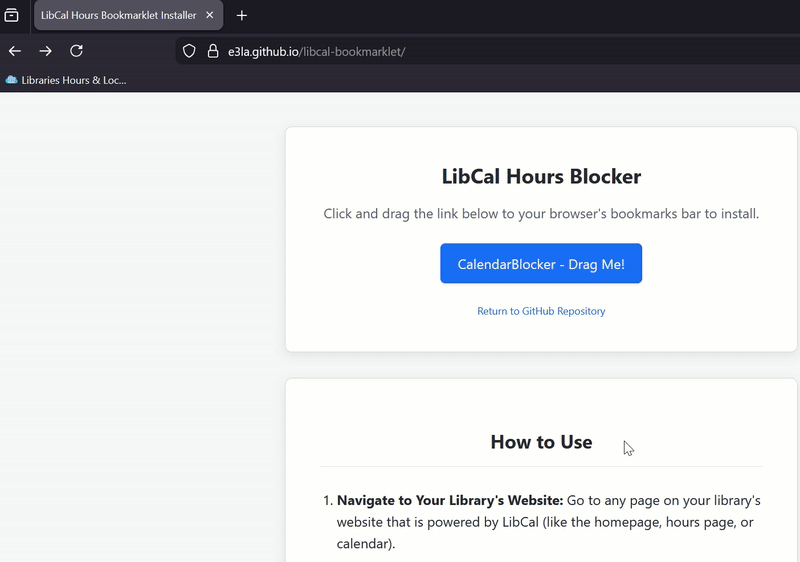
Task: Open the tab overview icon in the corner
Action: [11, 15]
